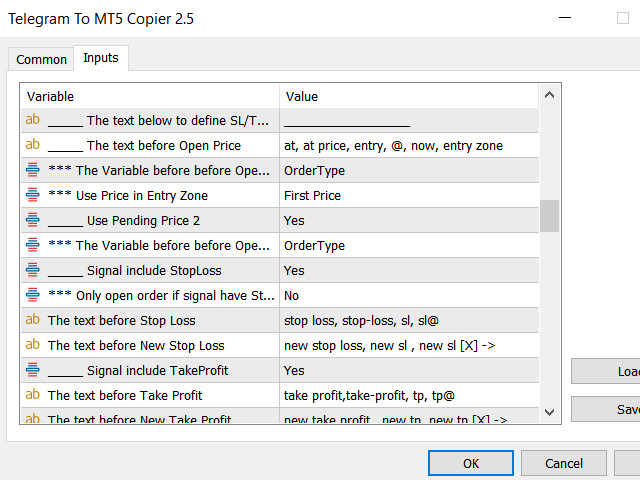Viewport: 640px width, 480px height.
Task: Click the enum icon beside 'Signal include StopLoss'
Action: pos(33,270)
